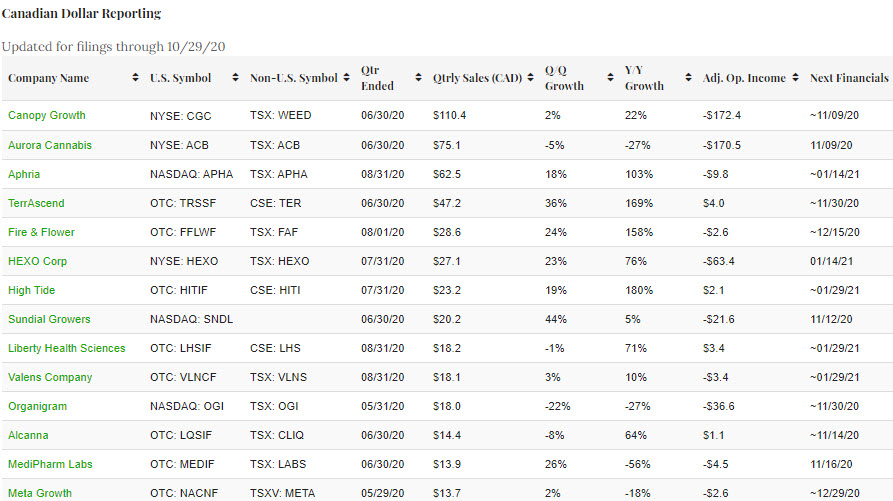Click sort arrows beside U.S. Symbol header
The width and height of the screenshot is (893, 501).
[236, 78]
